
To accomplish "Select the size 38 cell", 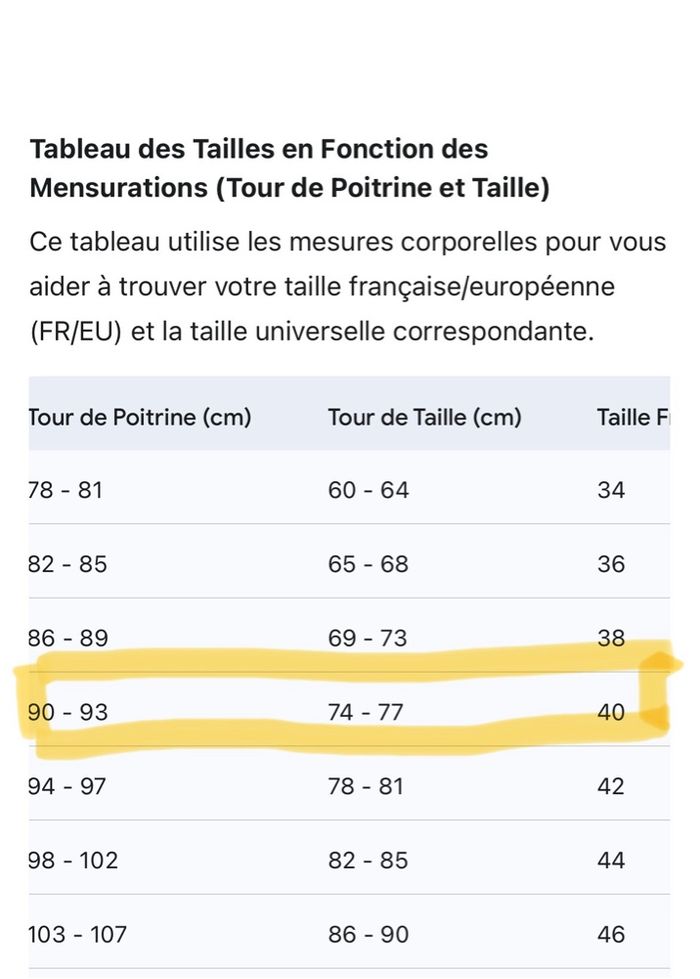I will (611, 638).
